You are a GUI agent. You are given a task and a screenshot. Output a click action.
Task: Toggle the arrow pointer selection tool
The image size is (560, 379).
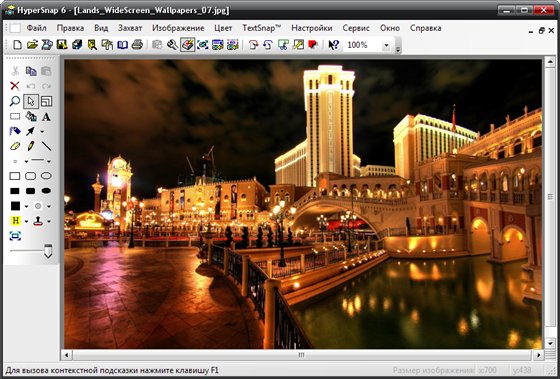click(31, 101)
